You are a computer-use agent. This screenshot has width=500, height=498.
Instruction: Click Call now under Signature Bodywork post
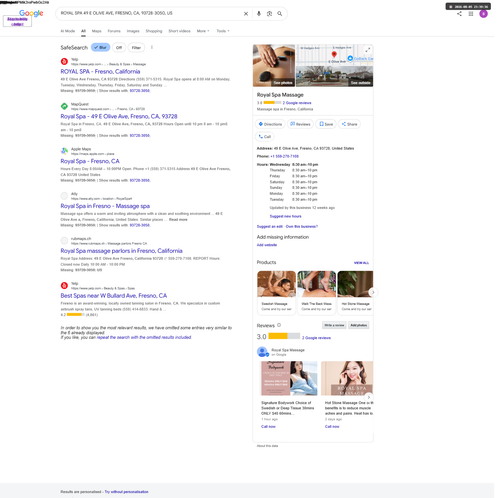268,427
